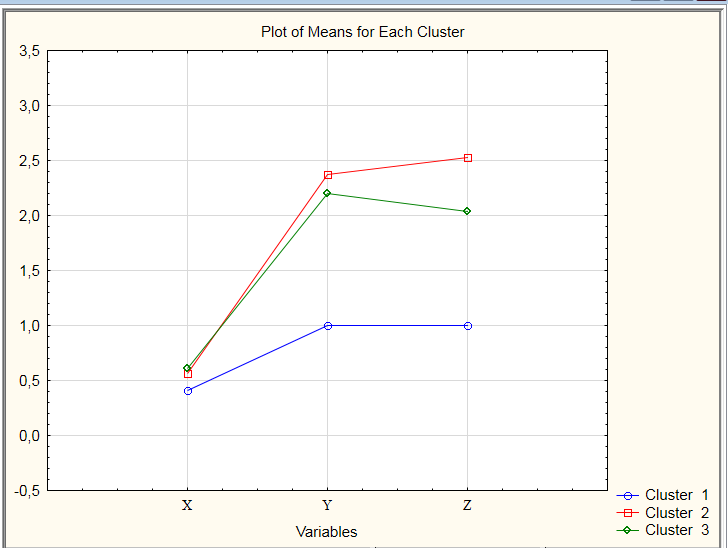Click the Cluster 3 green diamond point at Y
This screenshot has width=728, height=548.
[327, 193]
